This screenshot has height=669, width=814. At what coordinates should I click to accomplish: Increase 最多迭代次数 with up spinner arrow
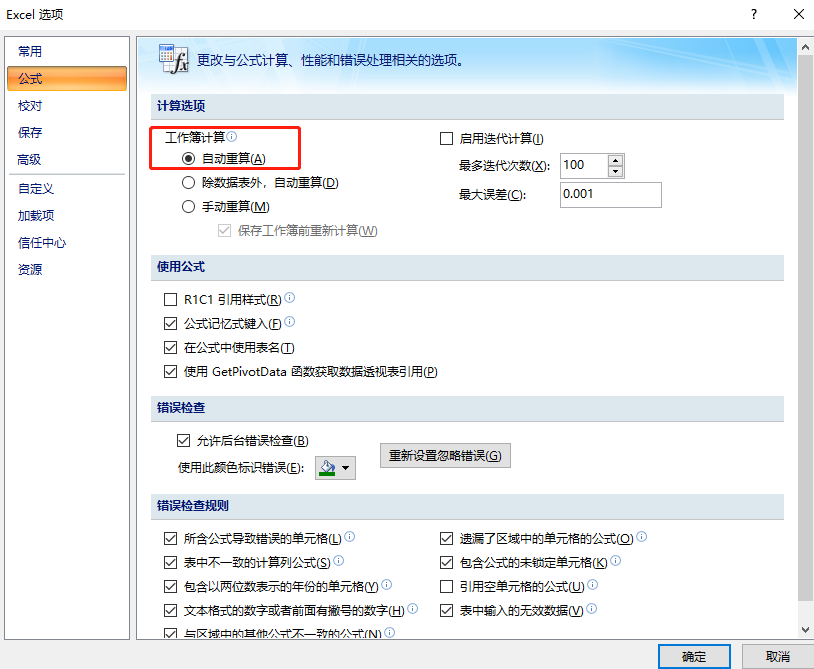(616, 161)
